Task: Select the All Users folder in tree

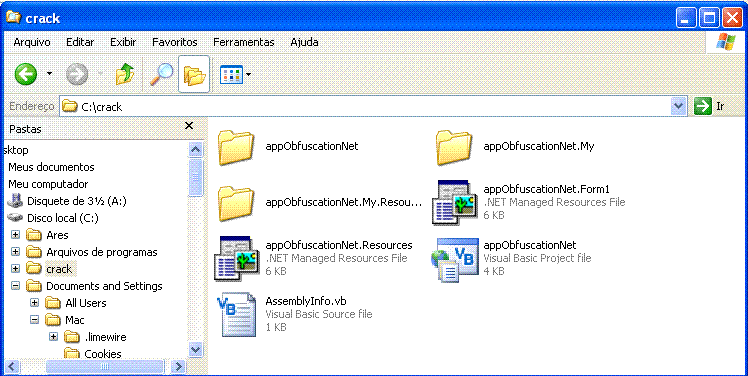Action: coord(86,303)
